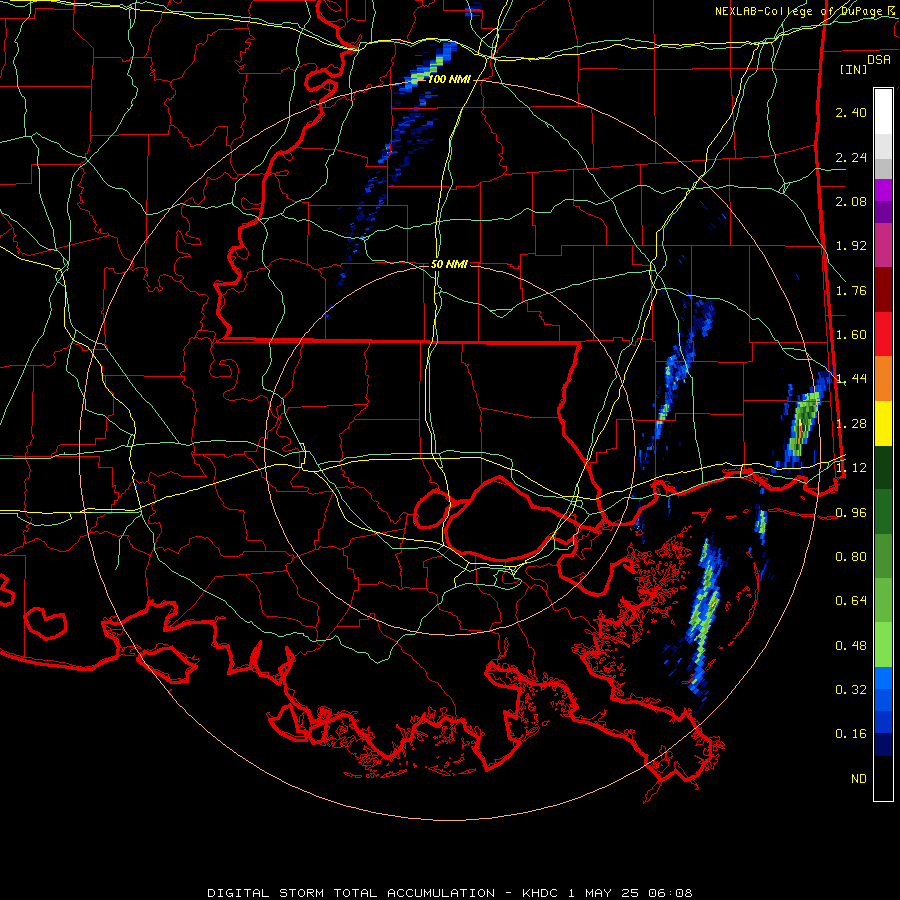This screenshot has height=900, width=900.
Task: Select the 2.24 legend value
Action: [851, 157]
